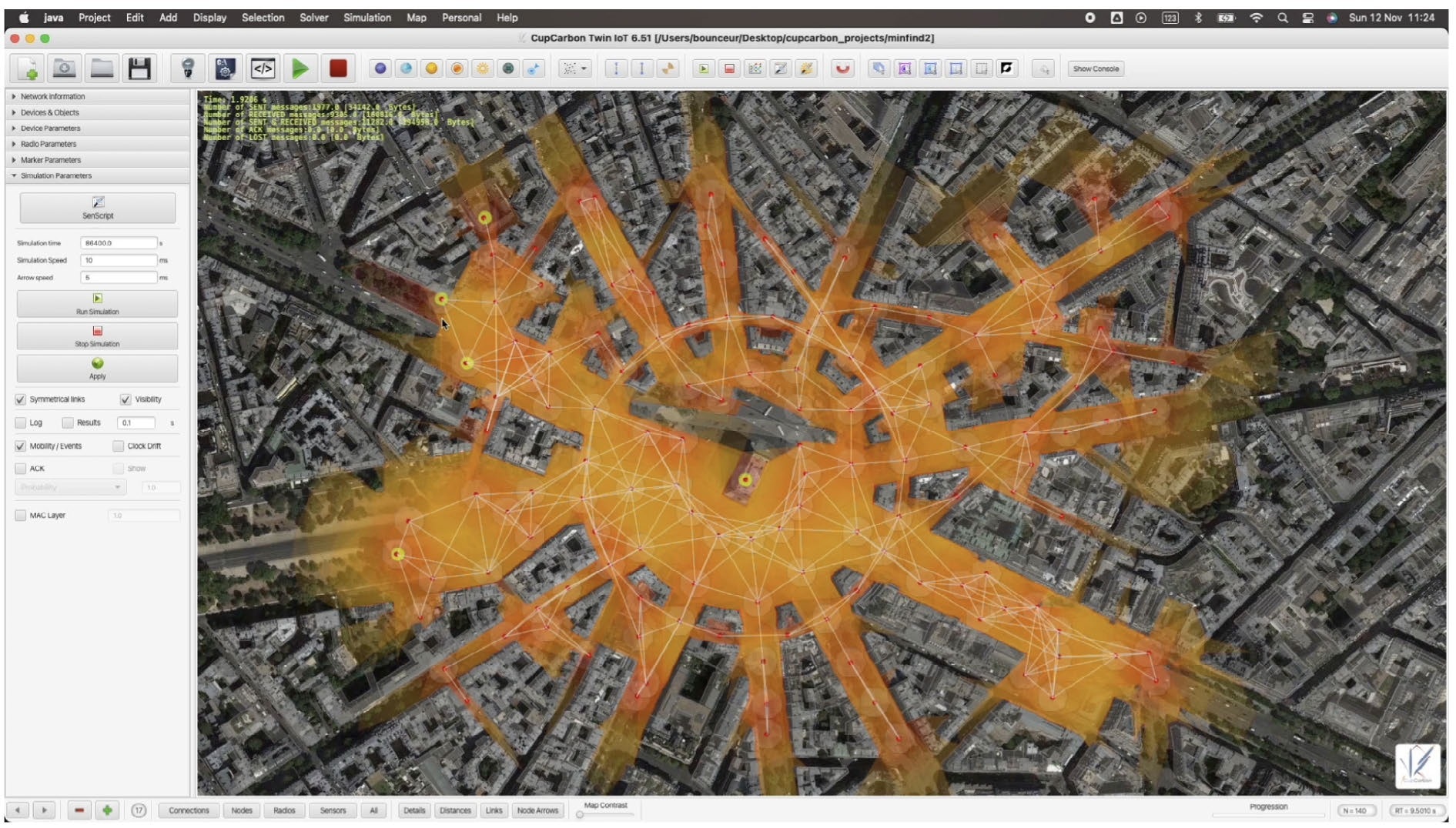The width and height of the screenshot is (1456, 828).
Task: Open folder using the toolbar folder icon
Action: 102,68
